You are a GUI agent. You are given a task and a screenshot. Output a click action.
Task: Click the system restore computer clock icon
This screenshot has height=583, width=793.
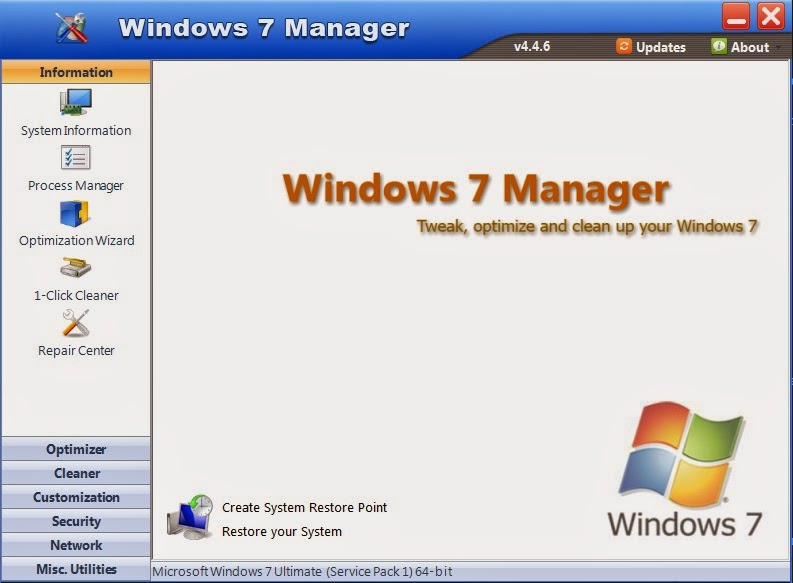coord(190,517)
